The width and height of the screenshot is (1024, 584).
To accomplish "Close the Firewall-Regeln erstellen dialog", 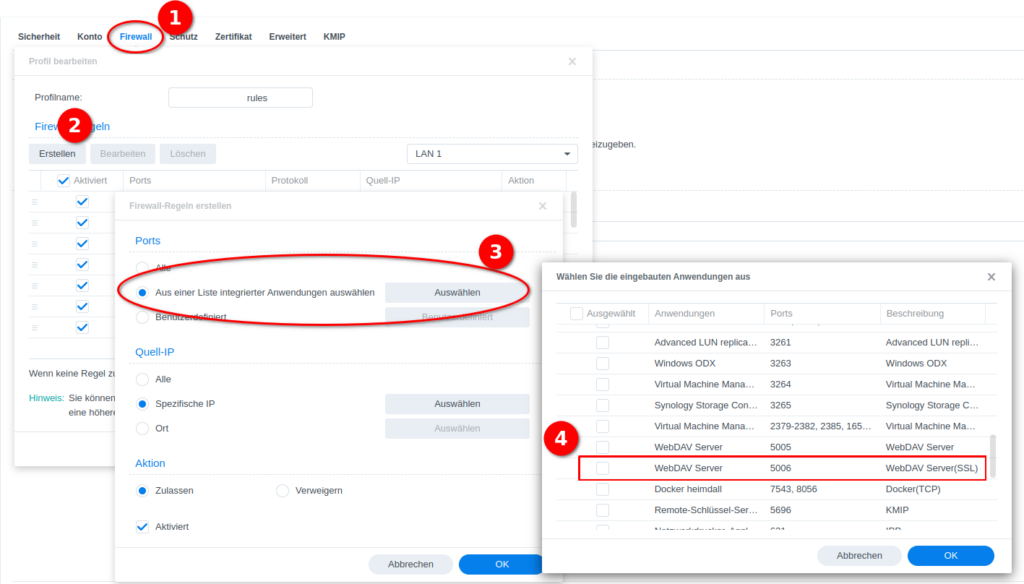I will coord(542,206).
